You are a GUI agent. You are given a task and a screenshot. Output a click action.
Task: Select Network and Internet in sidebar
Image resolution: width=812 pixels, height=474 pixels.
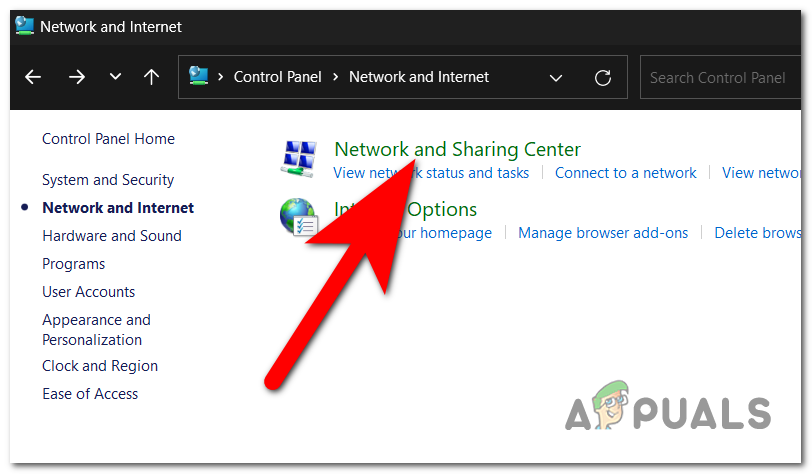[118, 208]
